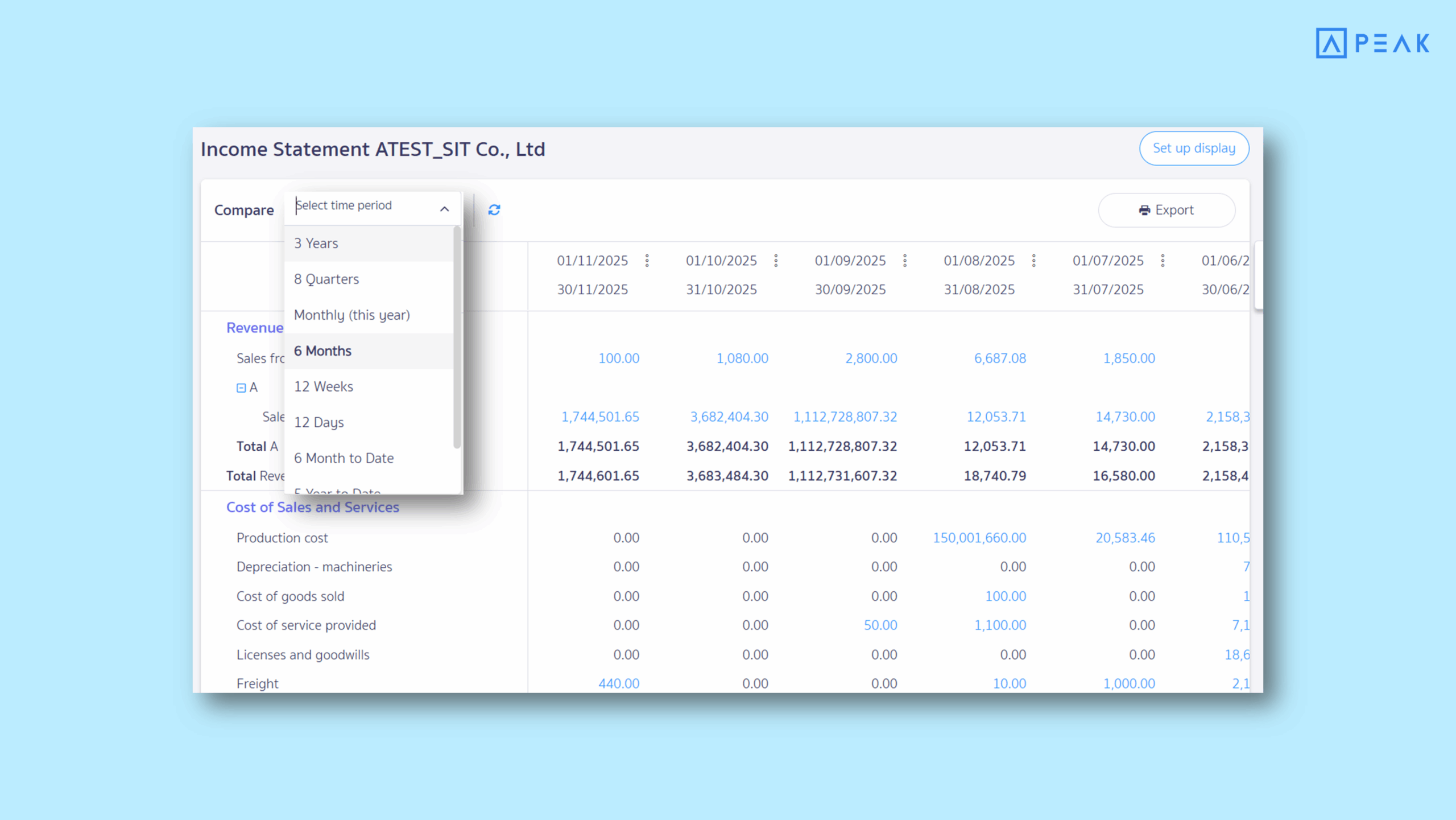Choose 12 Weeks as comparison period
The image size is (1456, 820).
pyautogui.click(x=323, y=386)
